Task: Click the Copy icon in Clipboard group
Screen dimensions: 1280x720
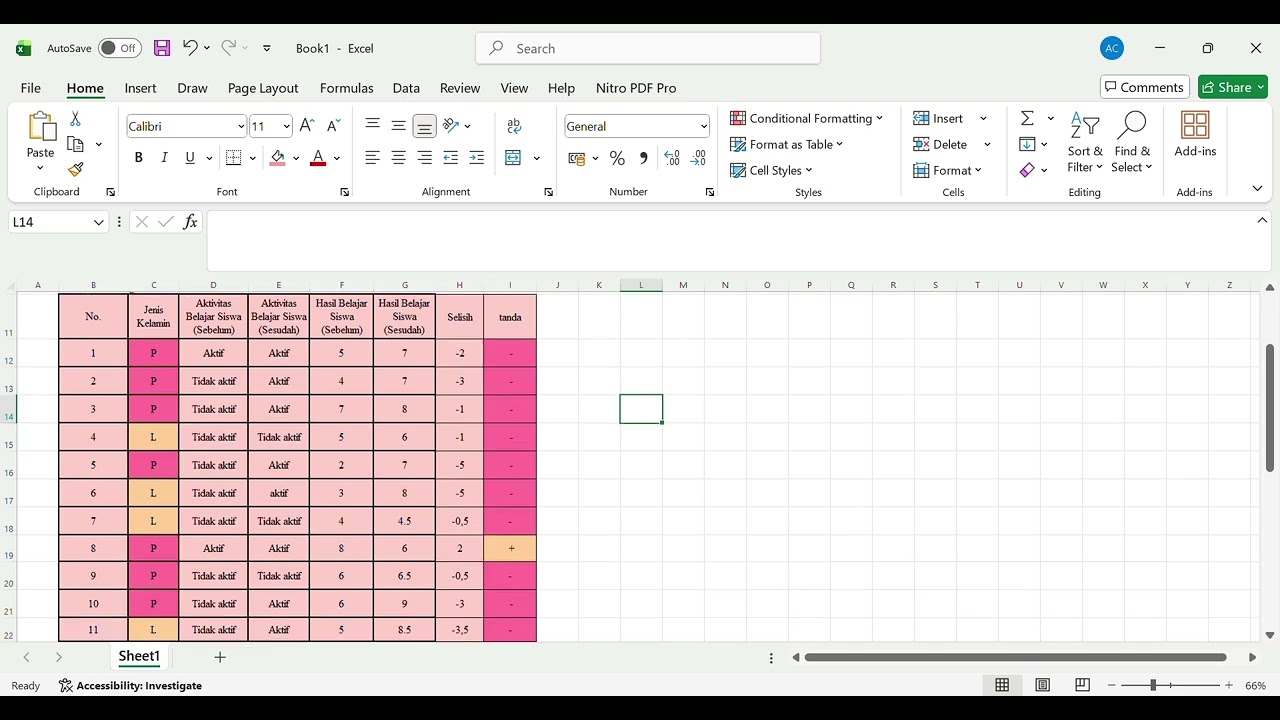Action: tap(75, 144)
